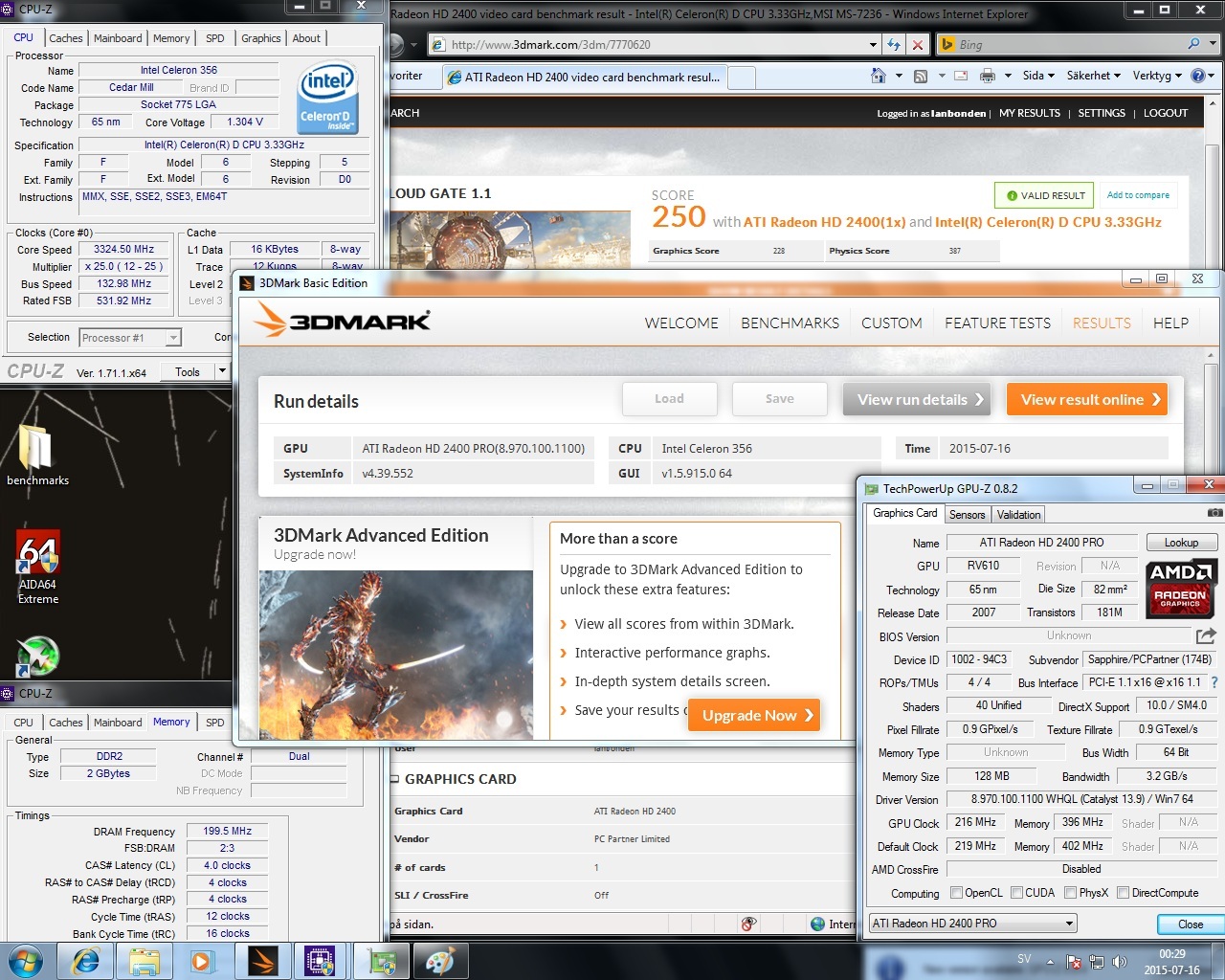This screenshot has width=1225, height=980.
Task: Click the BIOS export share icon in GPU-Z
Action: 1206,635
